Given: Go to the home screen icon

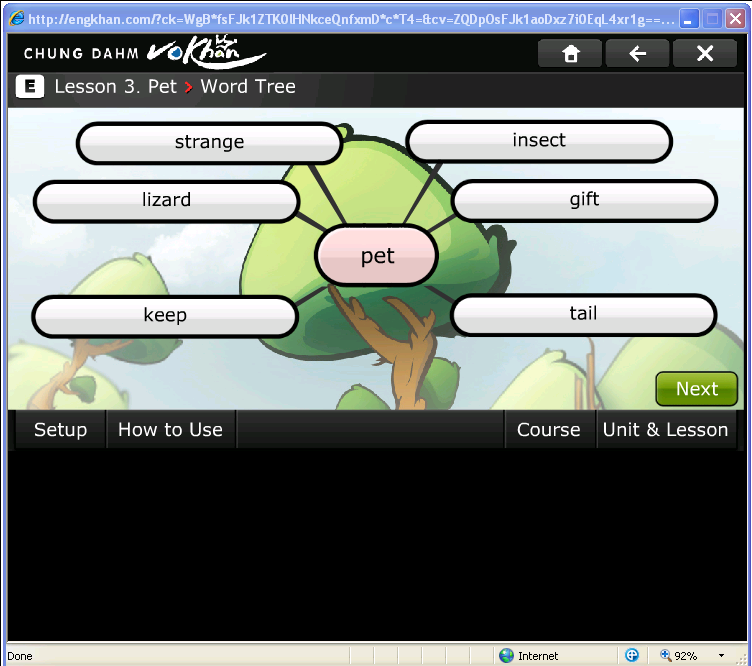Looking at the screenshot, I should click(570, 53).
